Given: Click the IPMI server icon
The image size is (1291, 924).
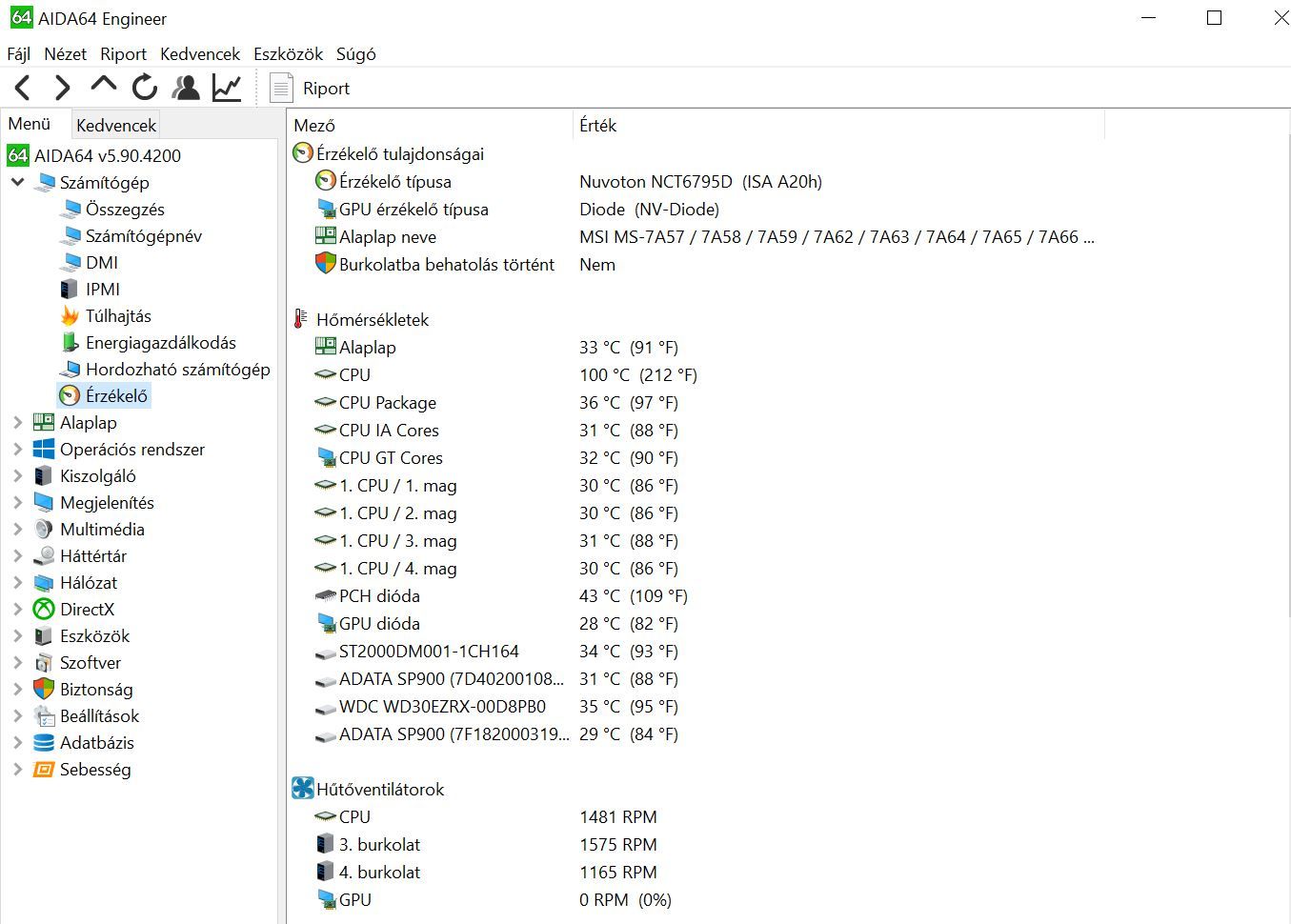Looking at the screenshot, I should click(x=70, y=289).
